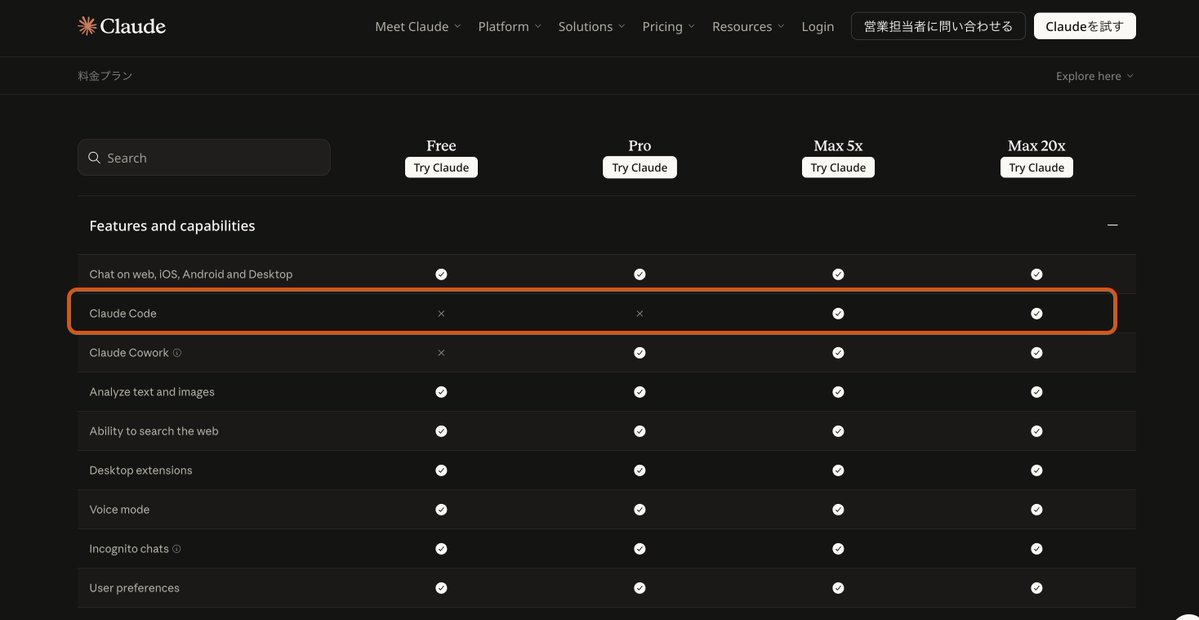Open the Resources dropdown menu
This screenshot has width=1199, height=620.
point(748,27)
